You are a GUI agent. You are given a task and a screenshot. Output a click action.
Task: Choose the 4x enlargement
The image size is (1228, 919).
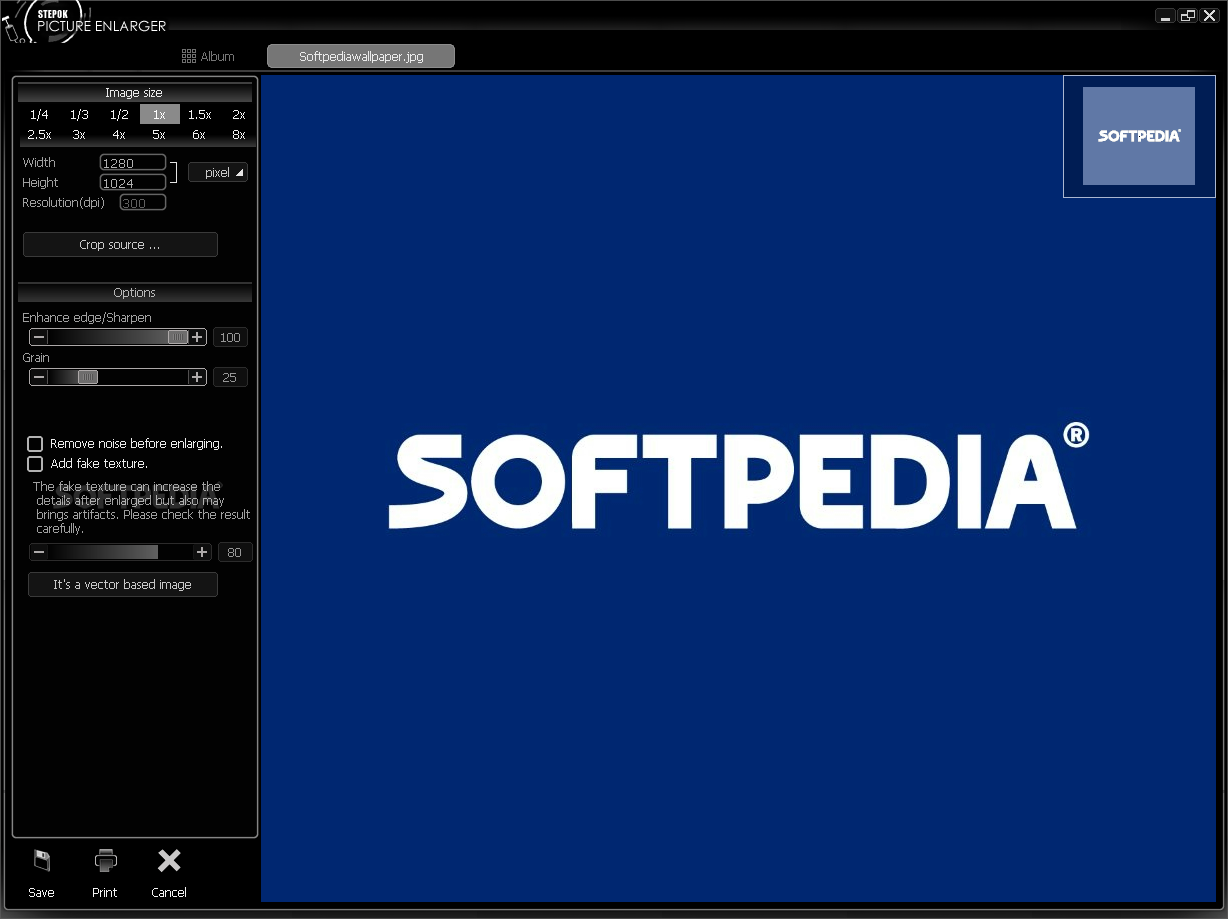(x=119, y=134)
